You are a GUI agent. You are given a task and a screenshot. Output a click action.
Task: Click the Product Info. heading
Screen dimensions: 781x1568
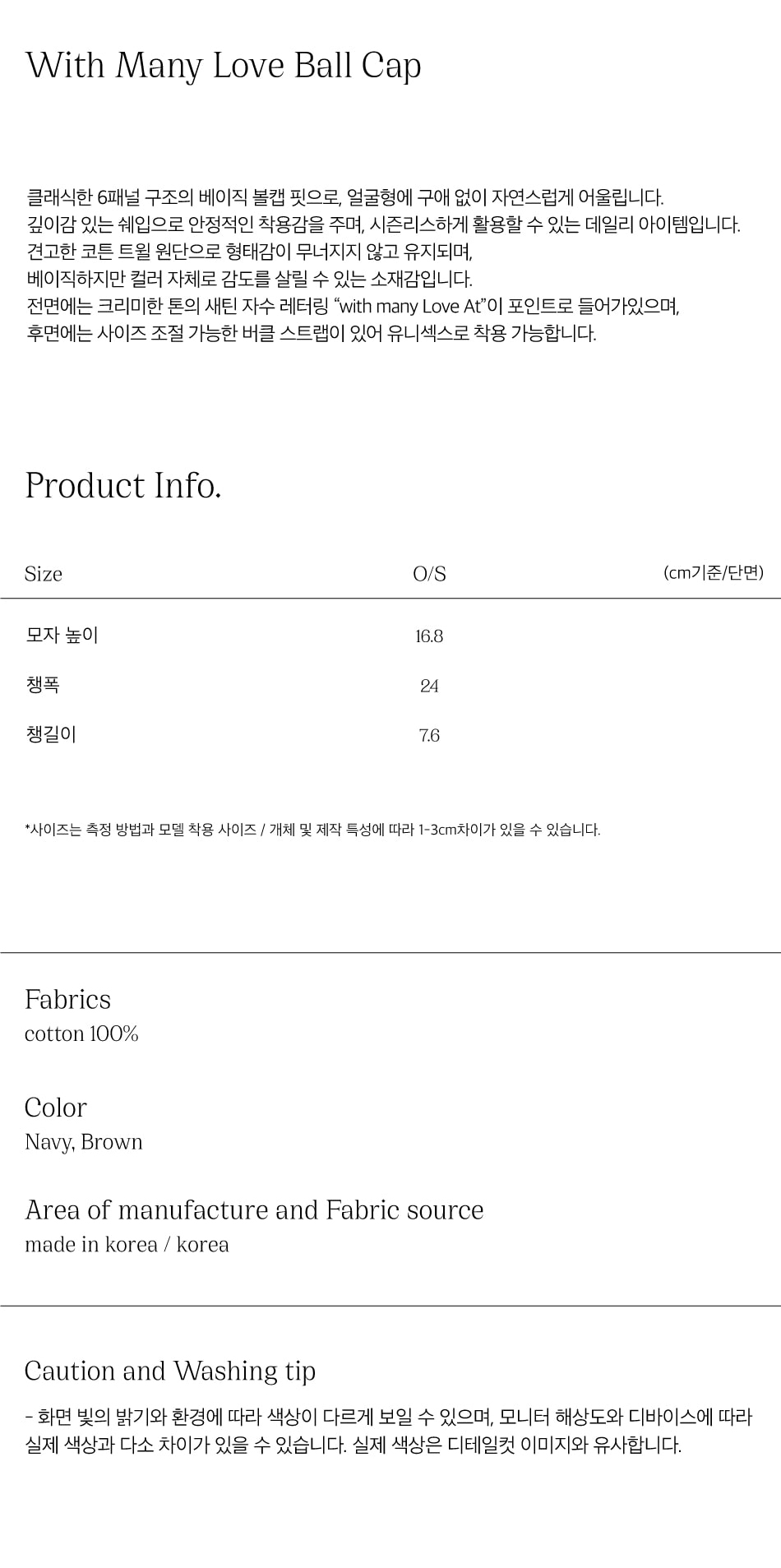[x=123, y=486]
